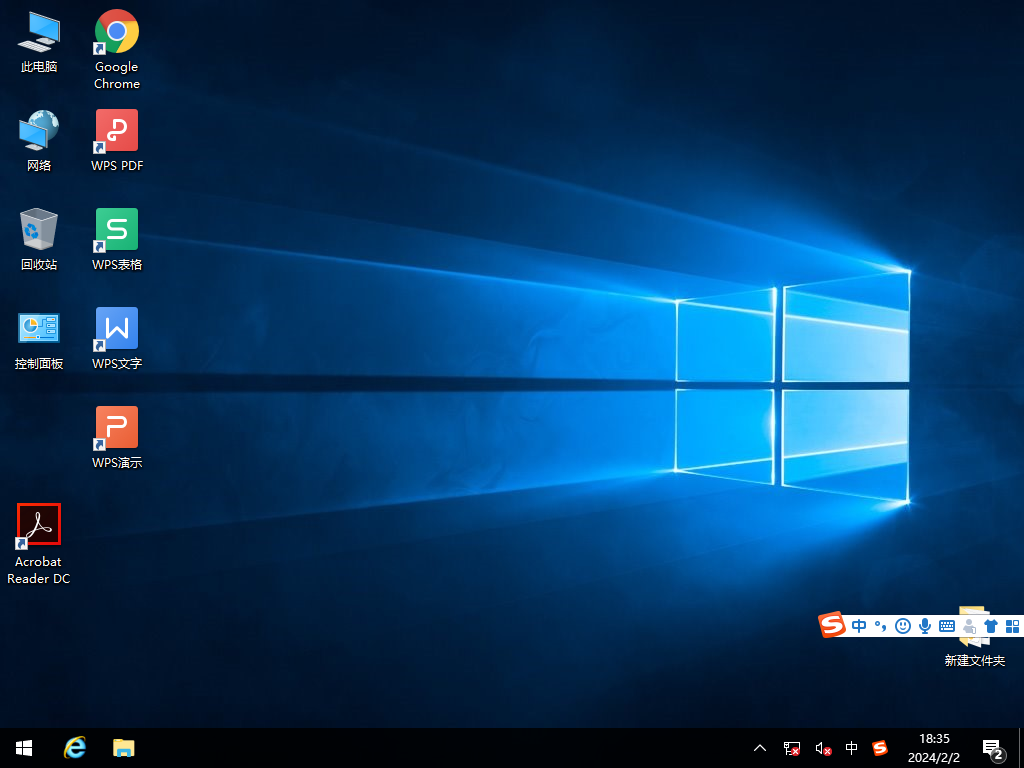Toggle Chinese/English mode on Sogou toolbar
1024x768 pixels.
[x=859, y=626]
